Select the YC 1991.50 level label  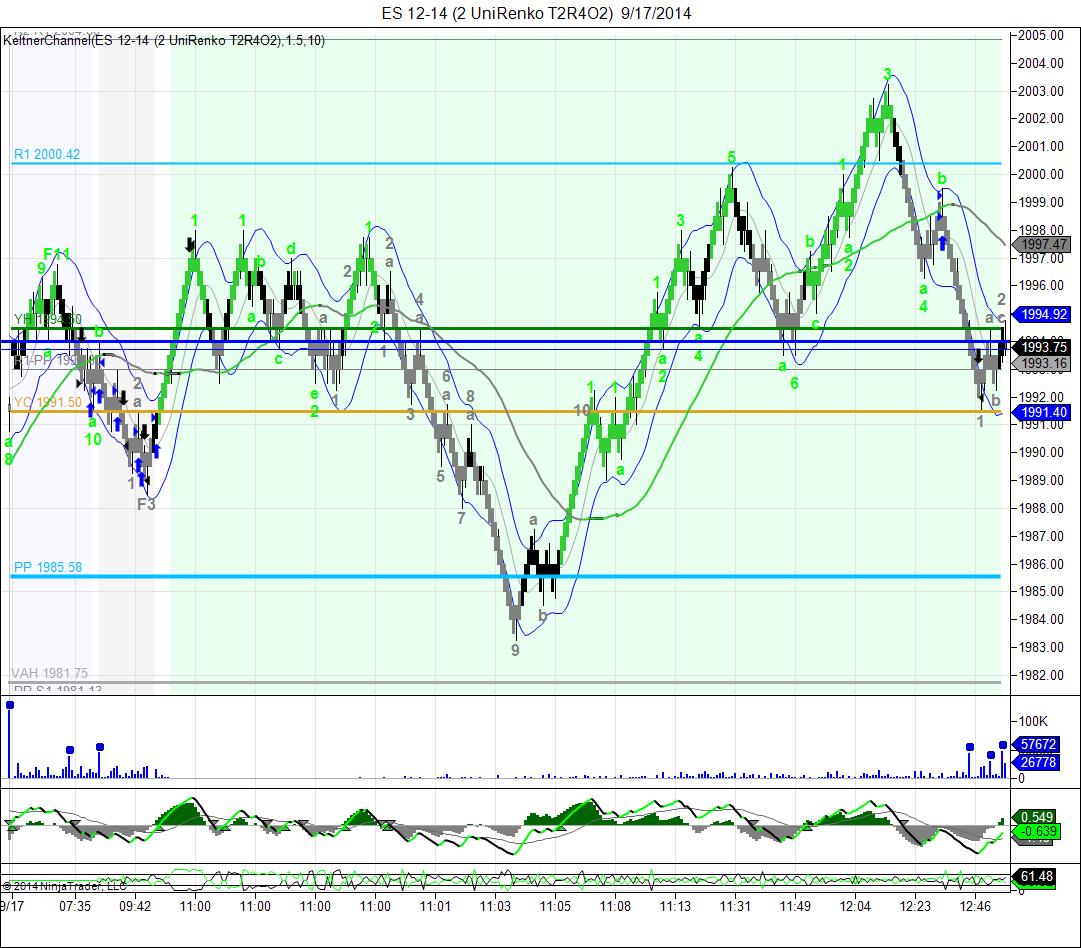[48, 402]
